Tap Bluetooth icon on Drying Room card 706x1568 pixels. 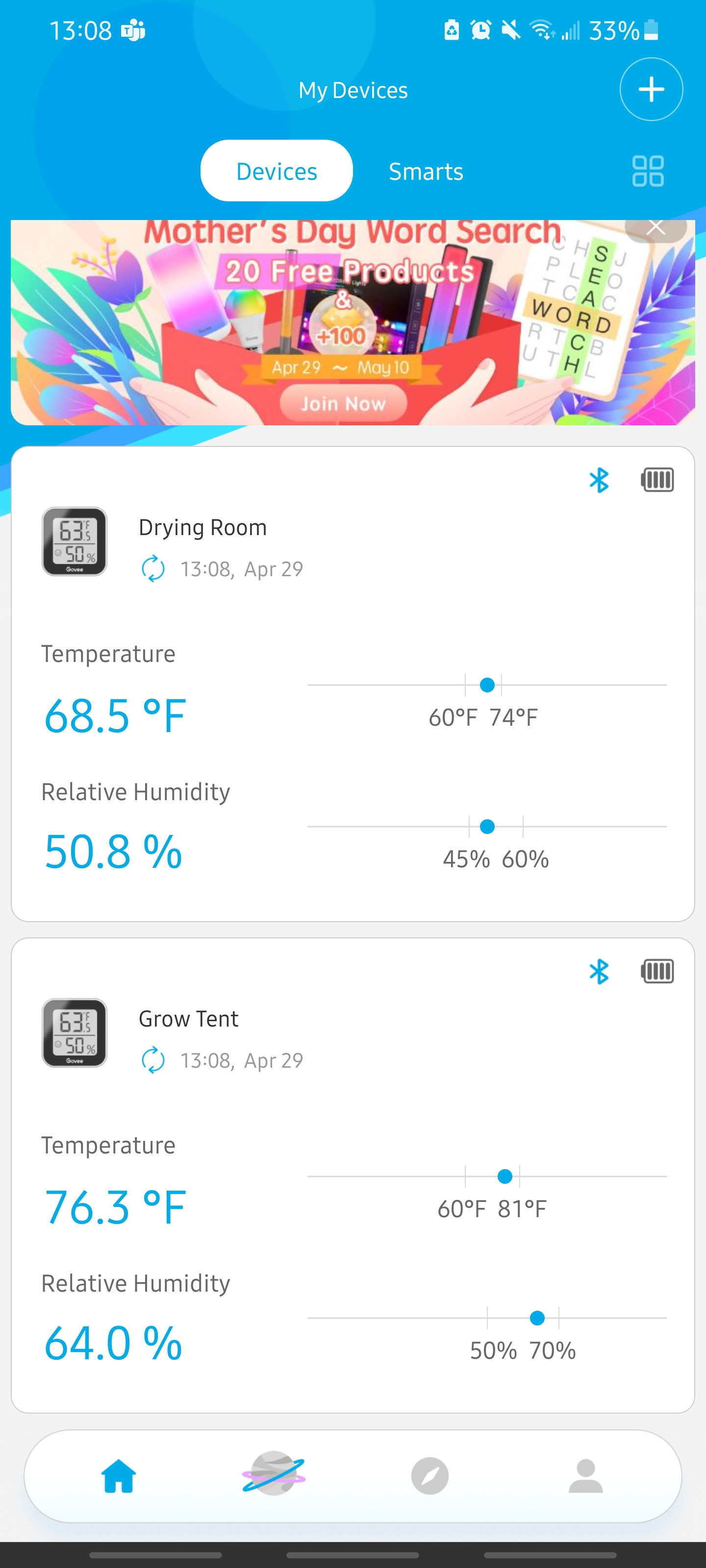tap(599, 480)
